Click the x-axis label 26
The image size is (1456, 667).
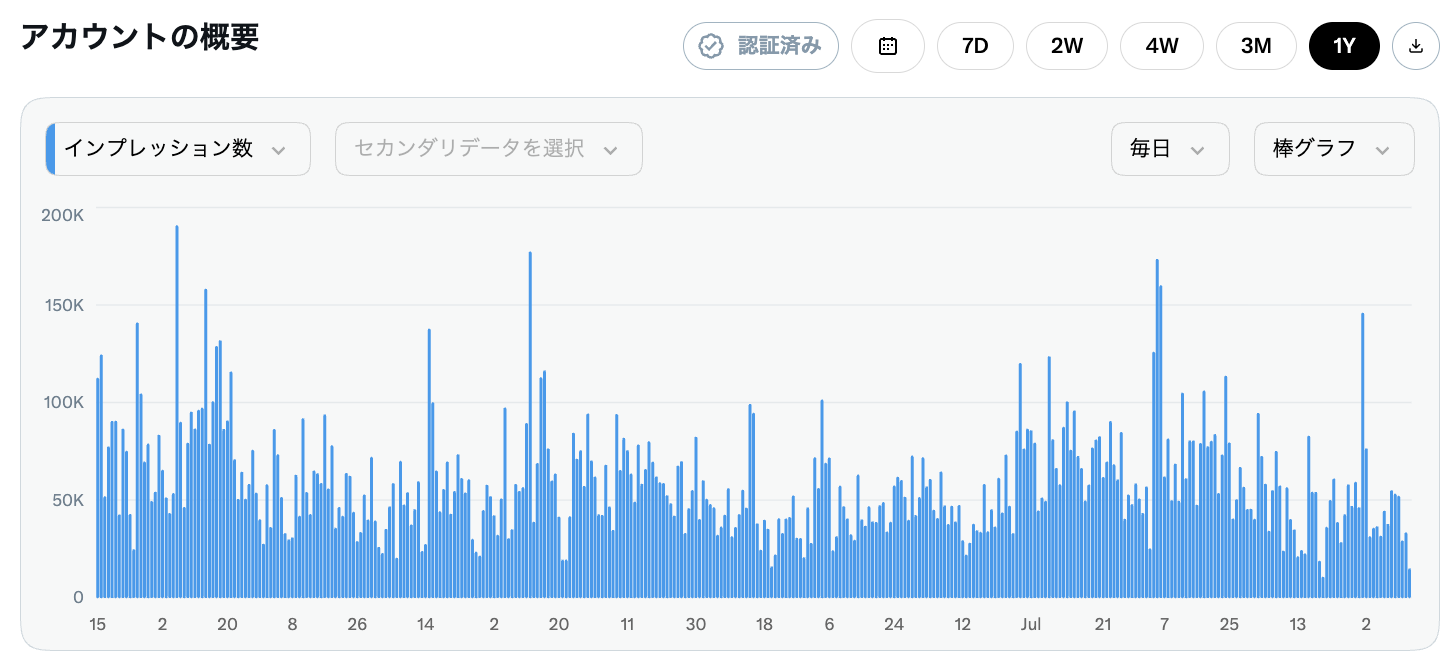coord(357,624)
